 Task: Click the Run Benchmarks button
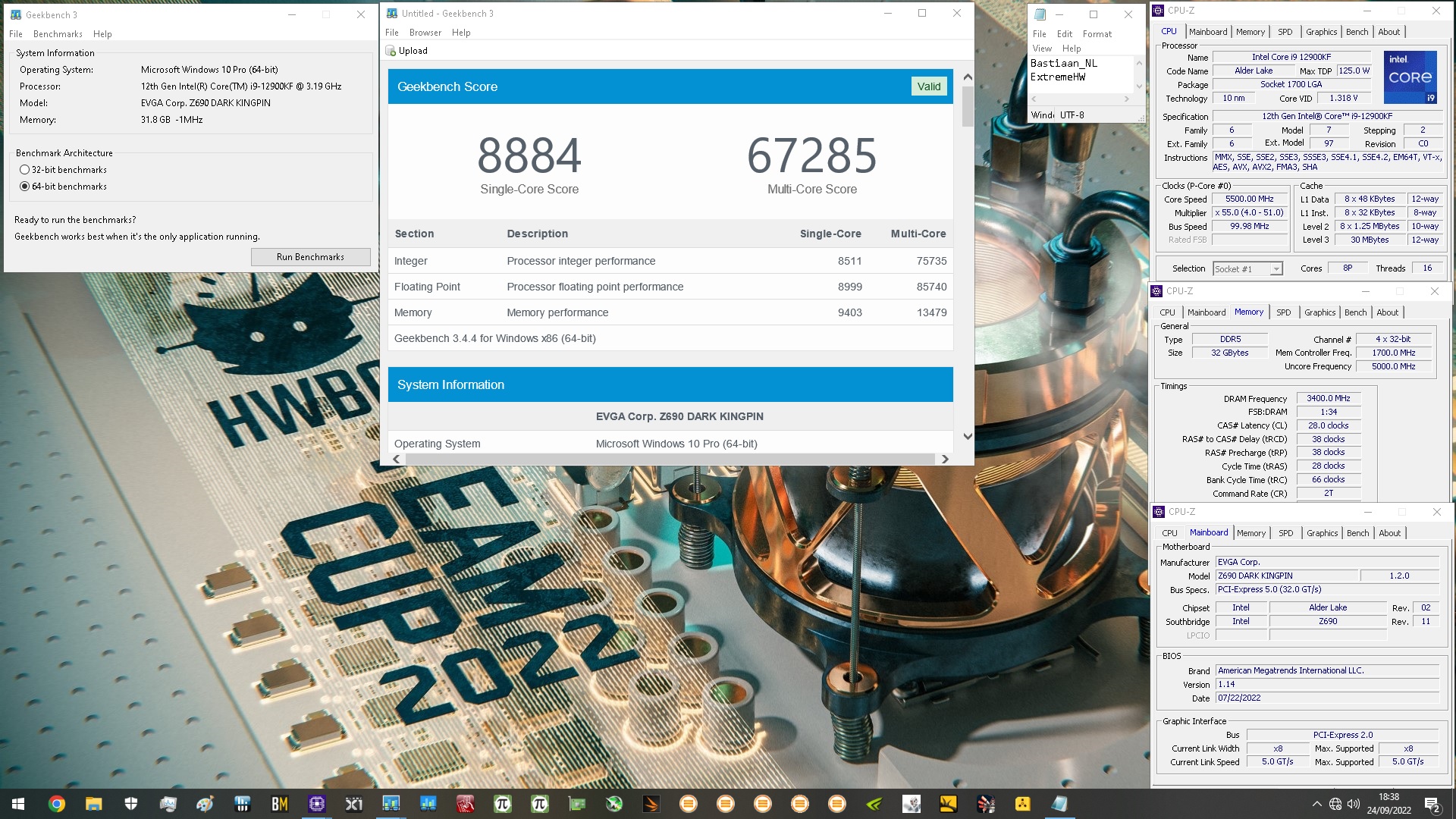point(310,257)
